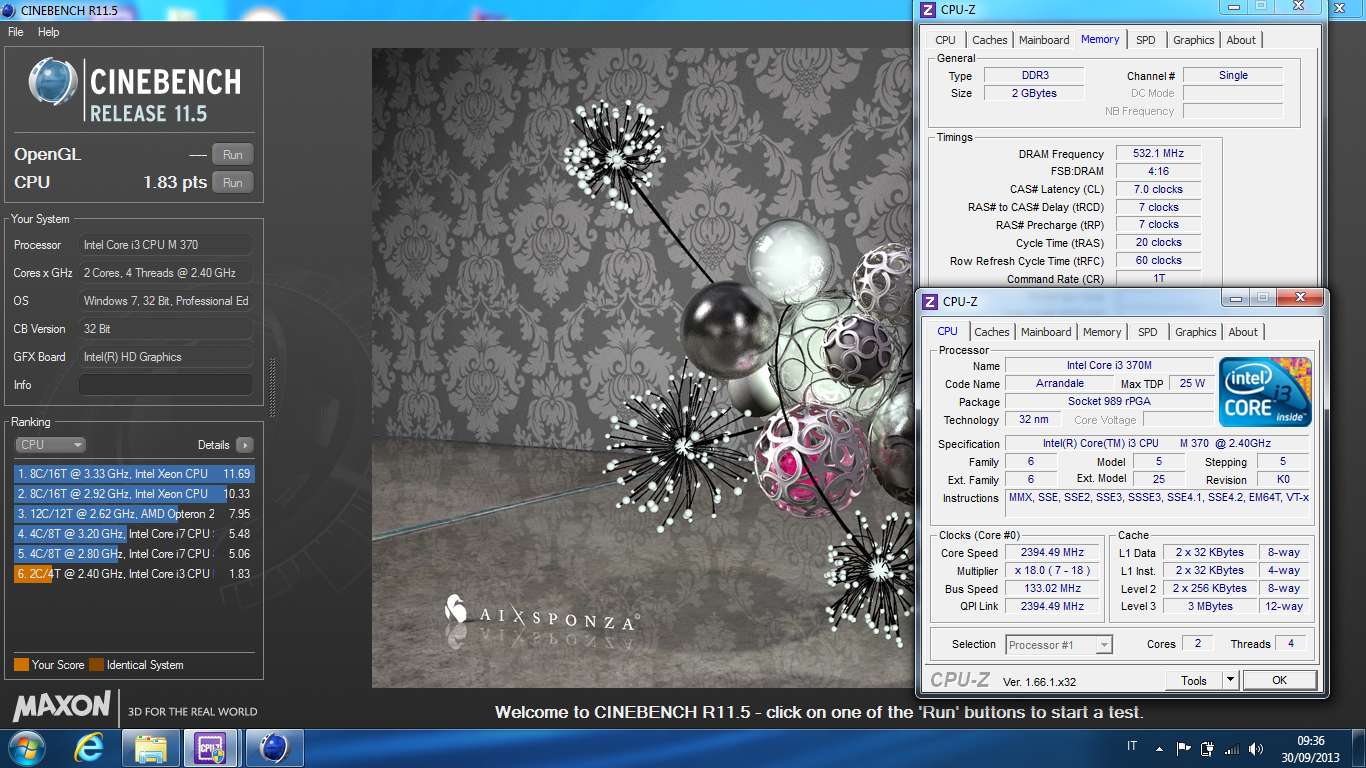Click the Package field Socket 989 rPGA
The image size is (1366, 768).
pos(1109,402)
